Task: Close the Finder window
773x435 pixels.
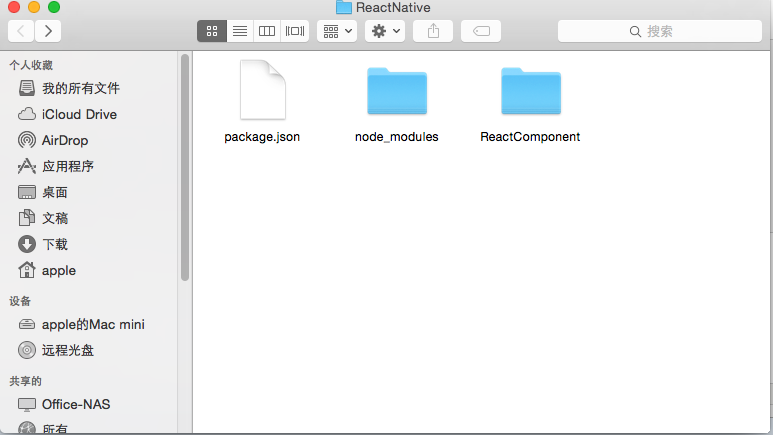Action: click(14, 7)
